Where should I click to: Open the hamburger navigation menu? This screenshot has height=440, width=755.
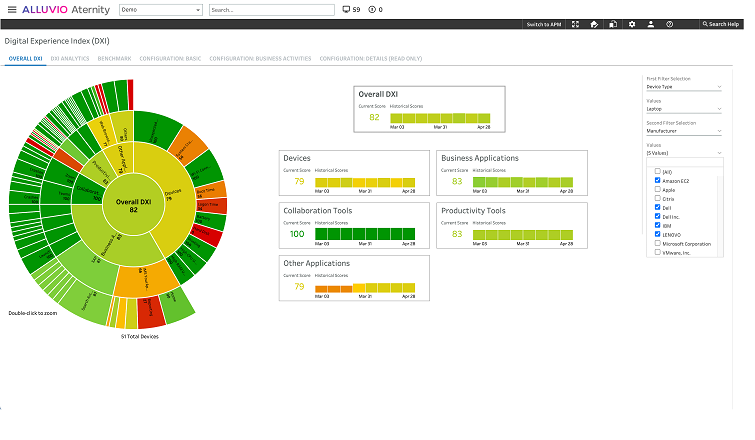pos(12,10)
